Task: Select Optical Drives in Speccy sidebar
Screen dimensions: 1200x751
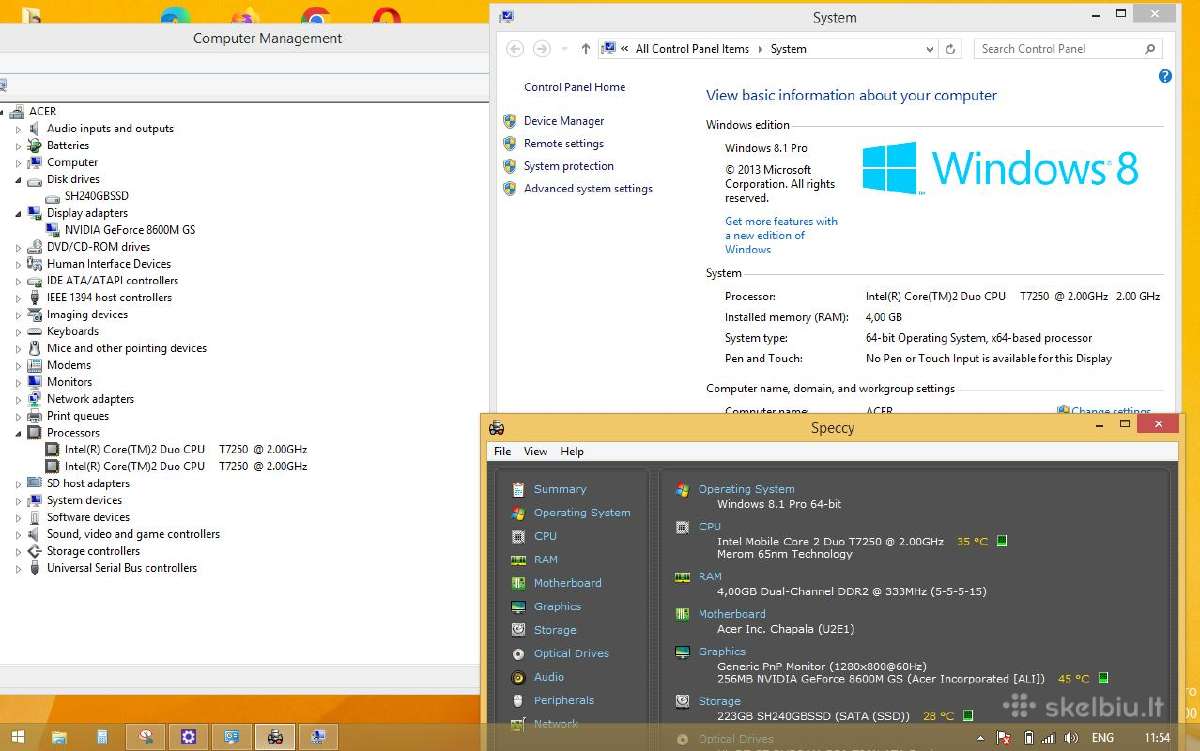Action: pos(571,653)
